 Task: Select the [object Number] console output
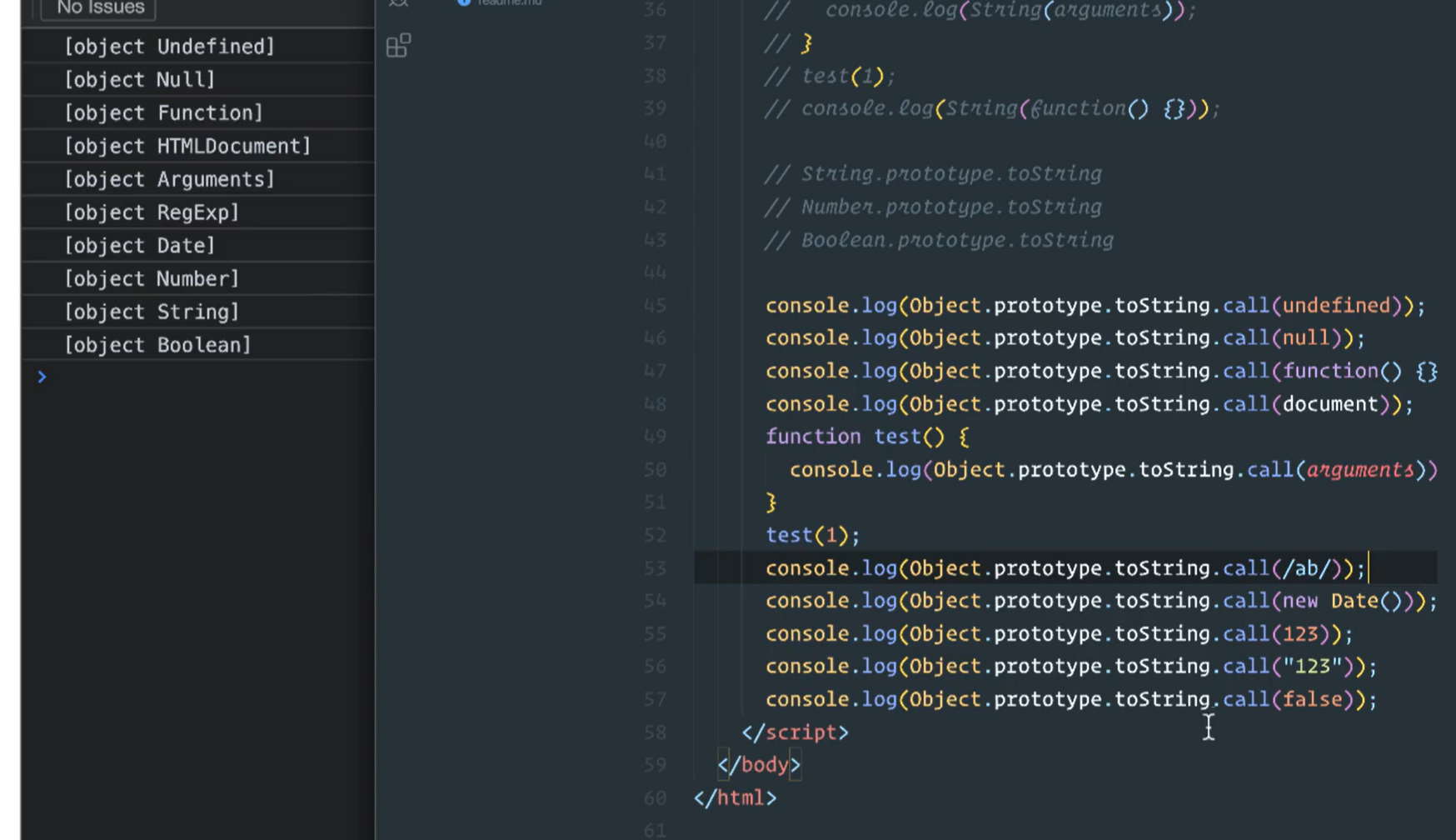[x=152, y=278]
